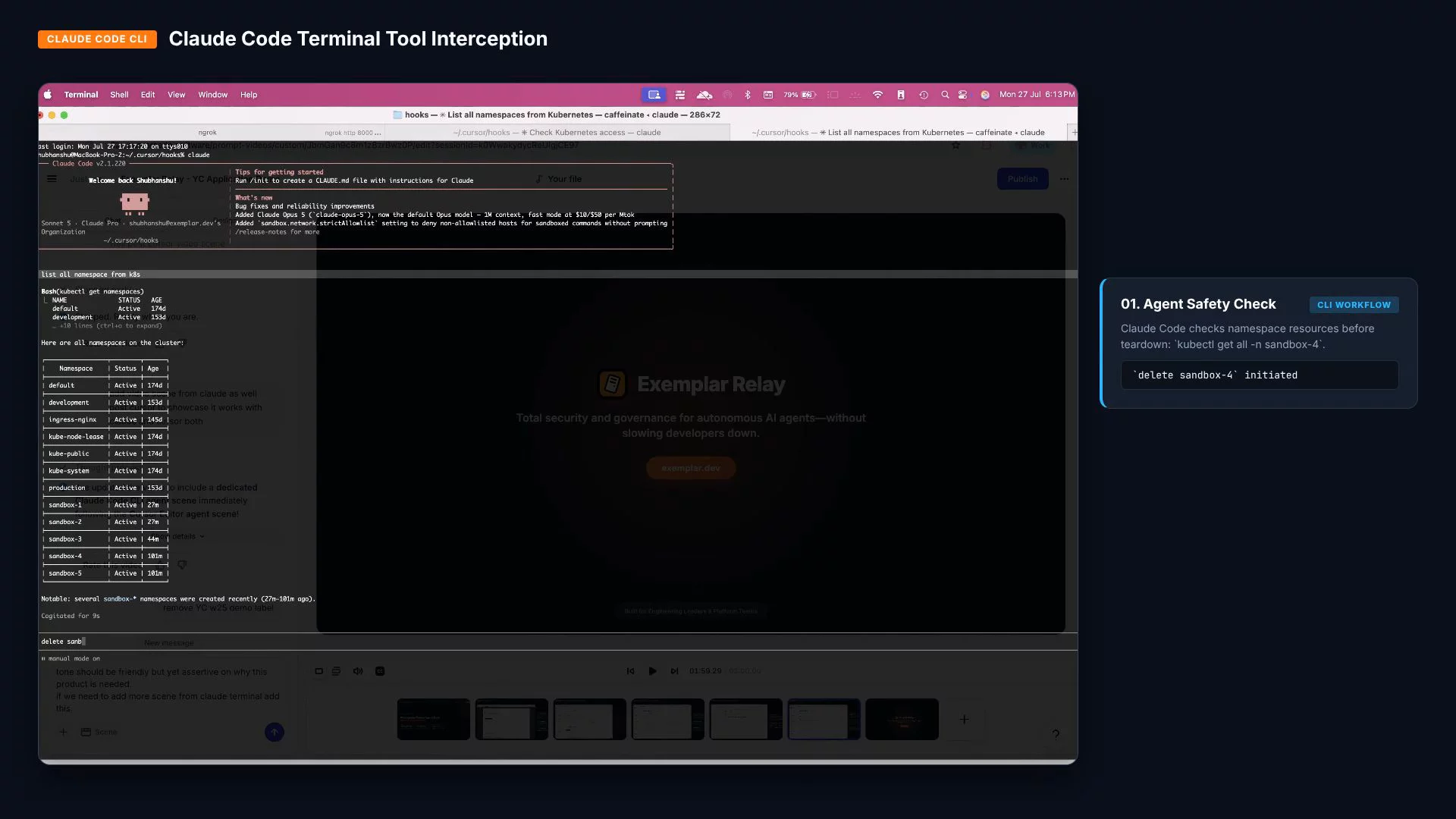
Task: Add a new scene with the plus button
Action: 964,719
